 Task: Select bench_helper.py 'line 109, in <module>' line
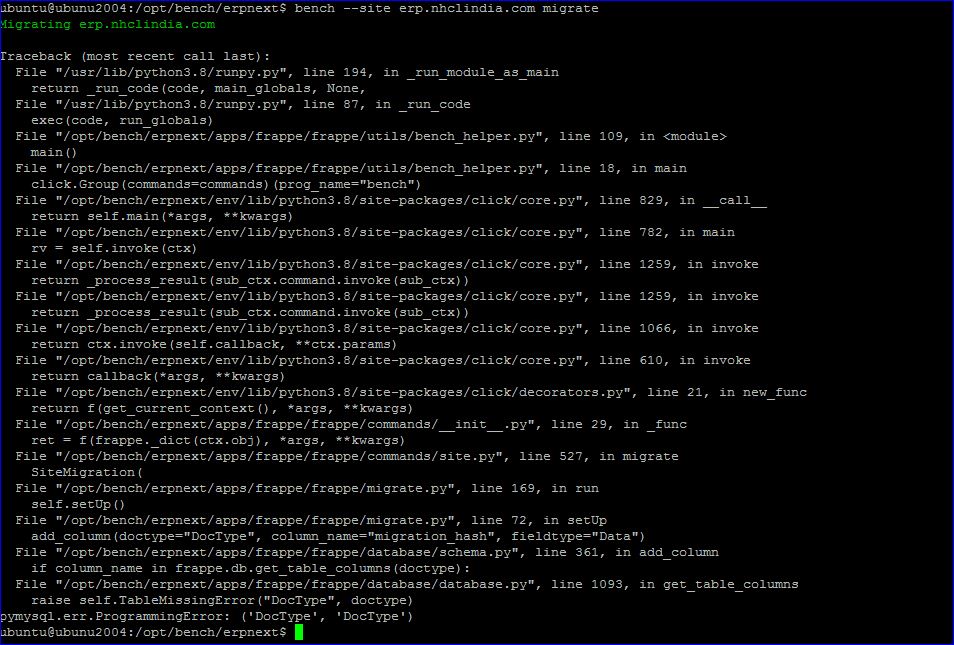click(x=371, y=136)
